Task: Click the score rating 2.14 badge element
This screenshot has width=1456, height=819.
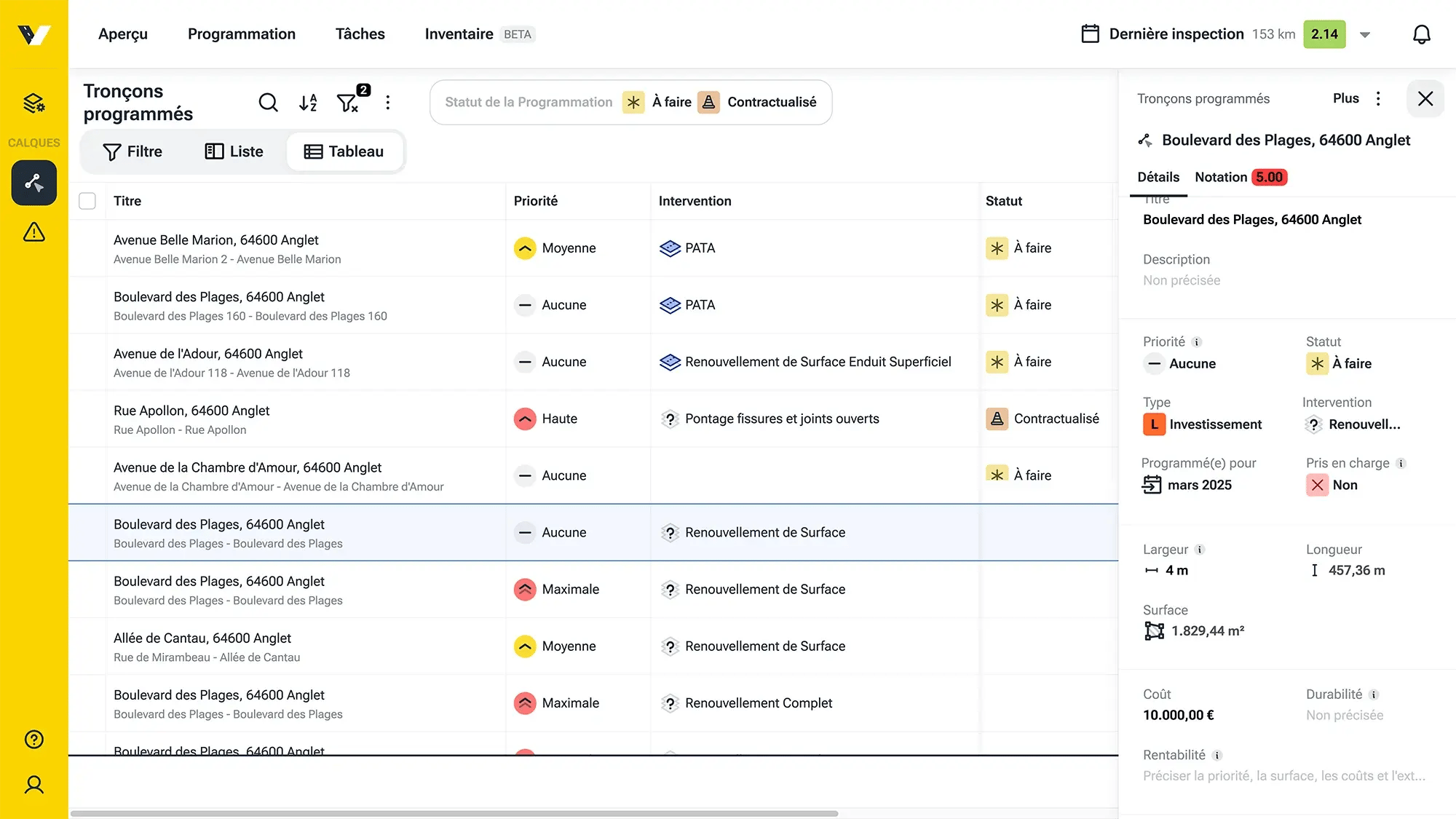Action: [x=1325, y=34]
